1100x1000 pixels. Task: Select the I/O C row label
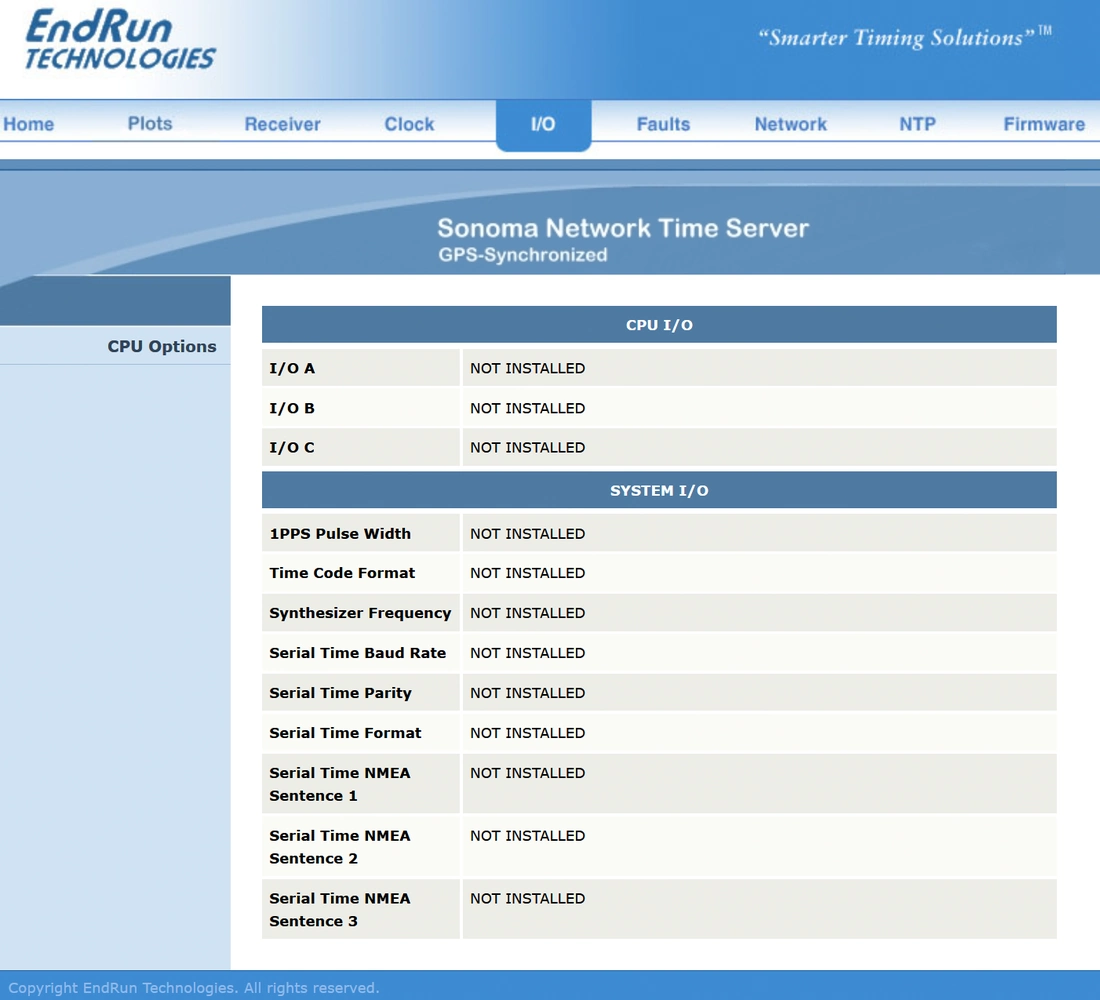(292, 447)
